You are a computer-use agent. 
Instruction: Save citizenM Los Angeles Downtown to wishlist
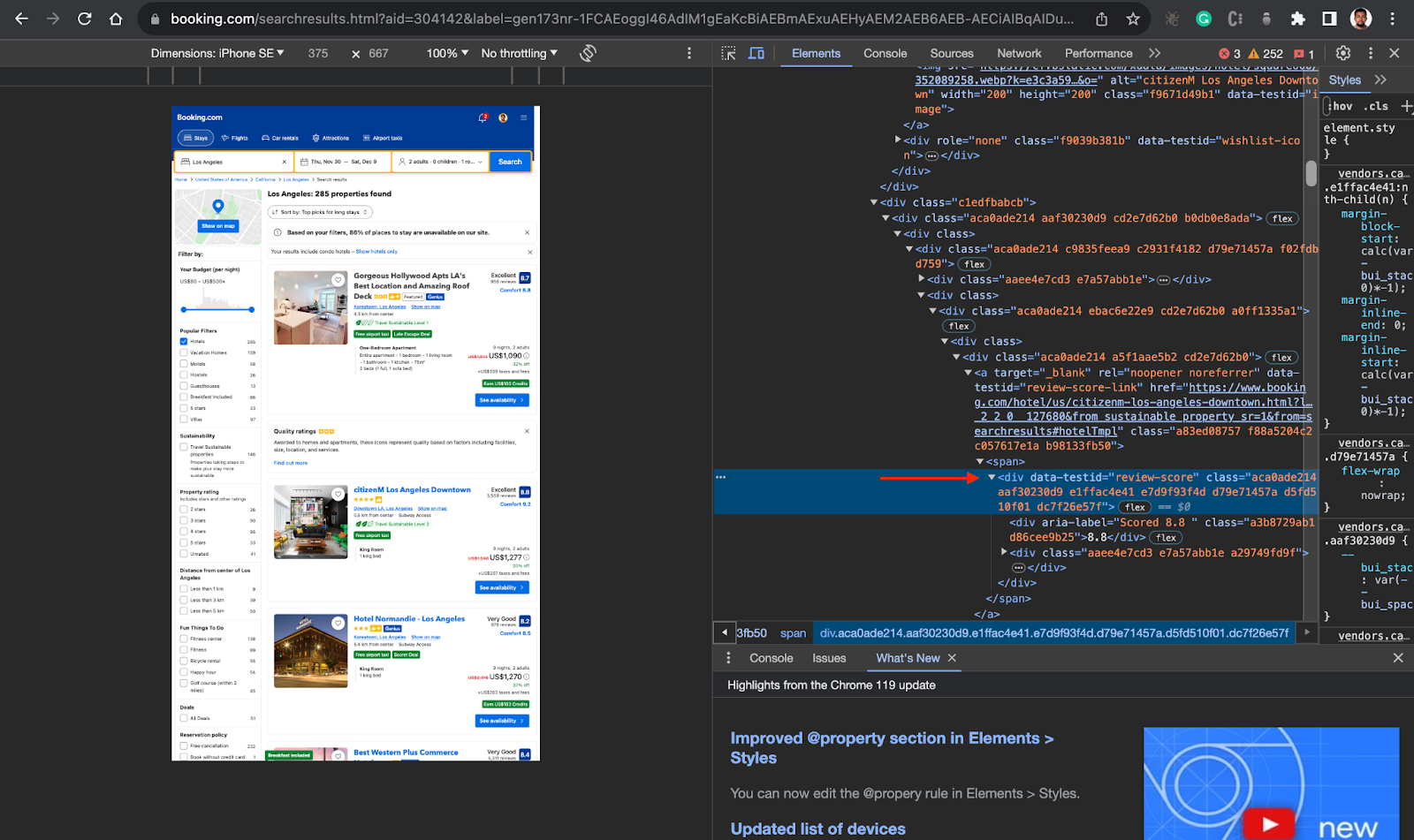click(x=338, y=495)
